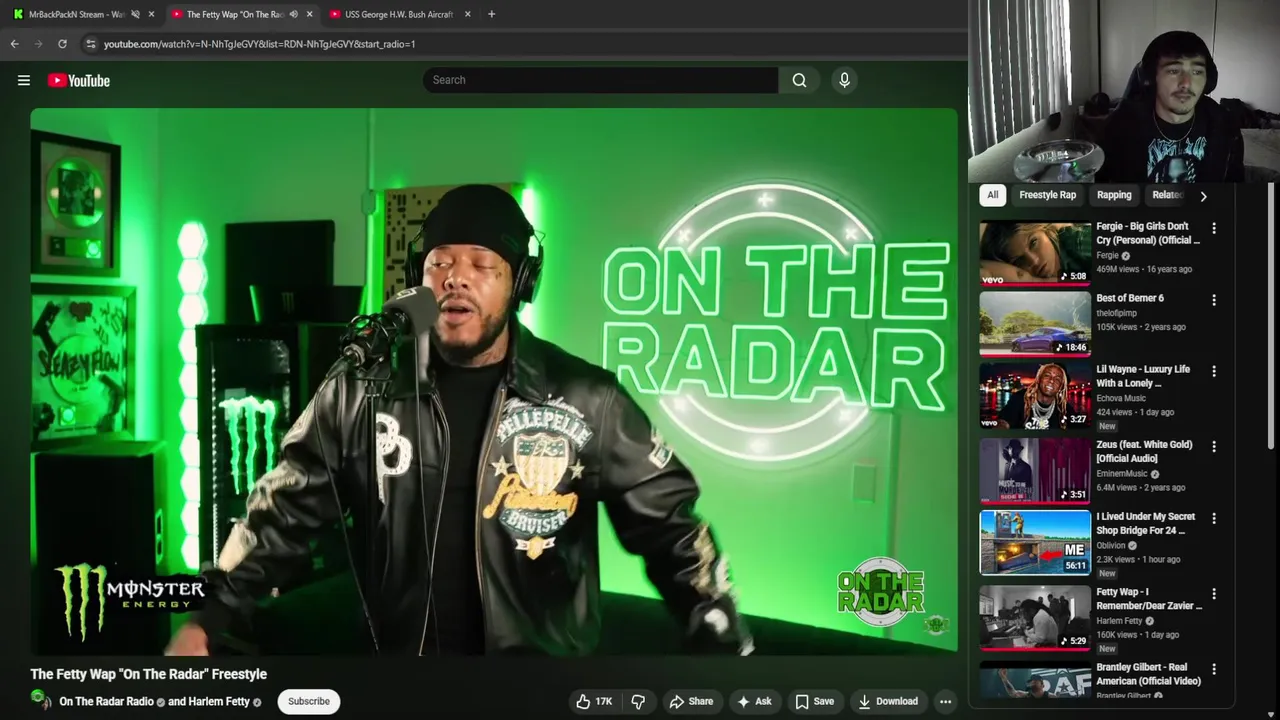Close the MrBackPackN Stream tab
This screenshot has width=1280, height=720.
point(151,14)
